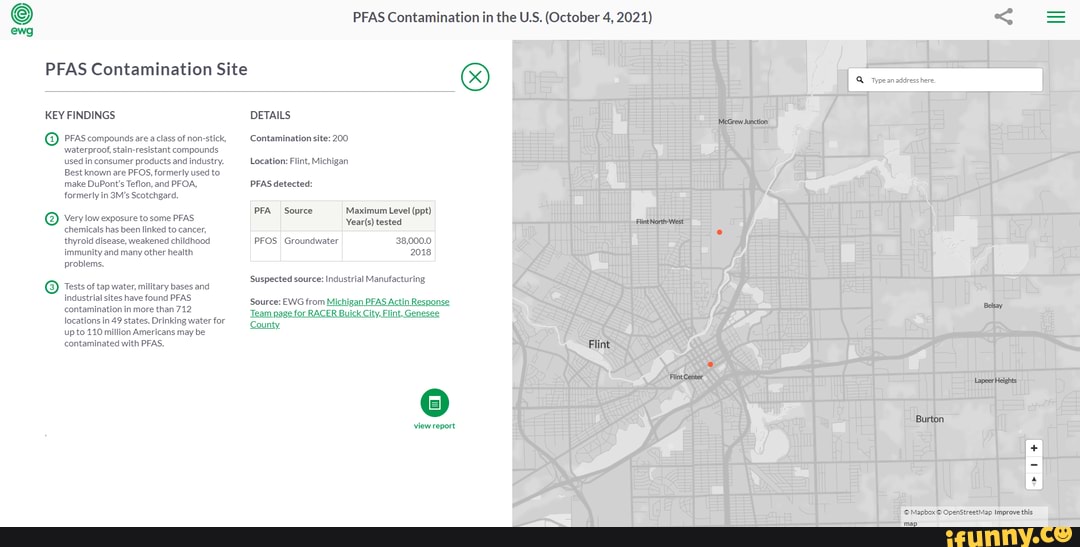The width and height of the screenshot is (1080, 547).
Task: Close the PFAS Contamination Site panel
Action: (x=475, y=76)
